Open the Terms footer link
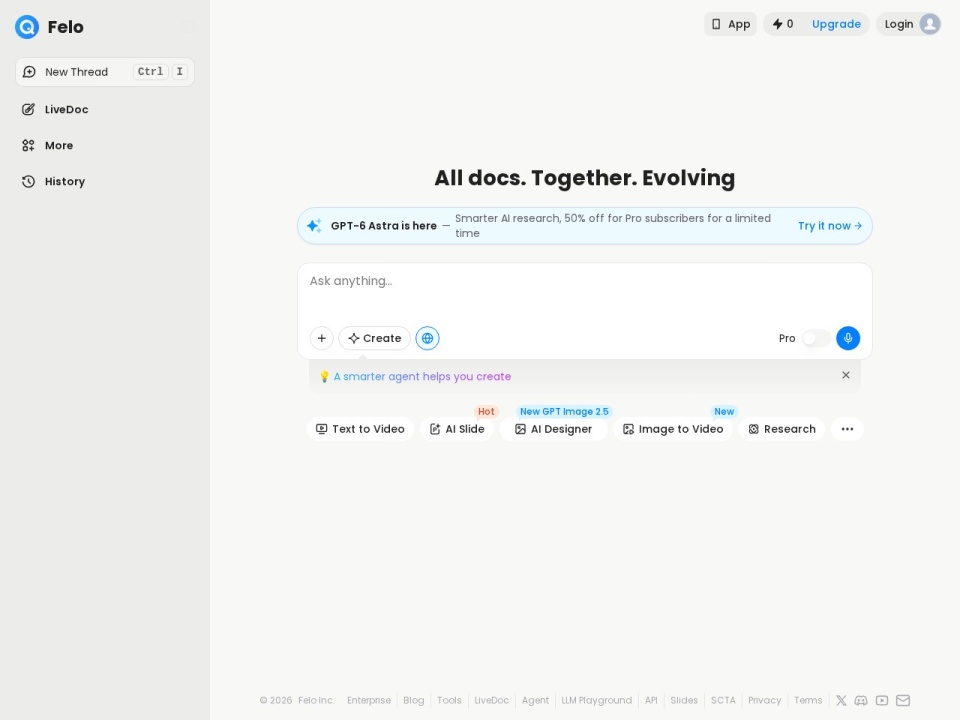The width and height of the screenshot is (960, 720). [808, 700]
